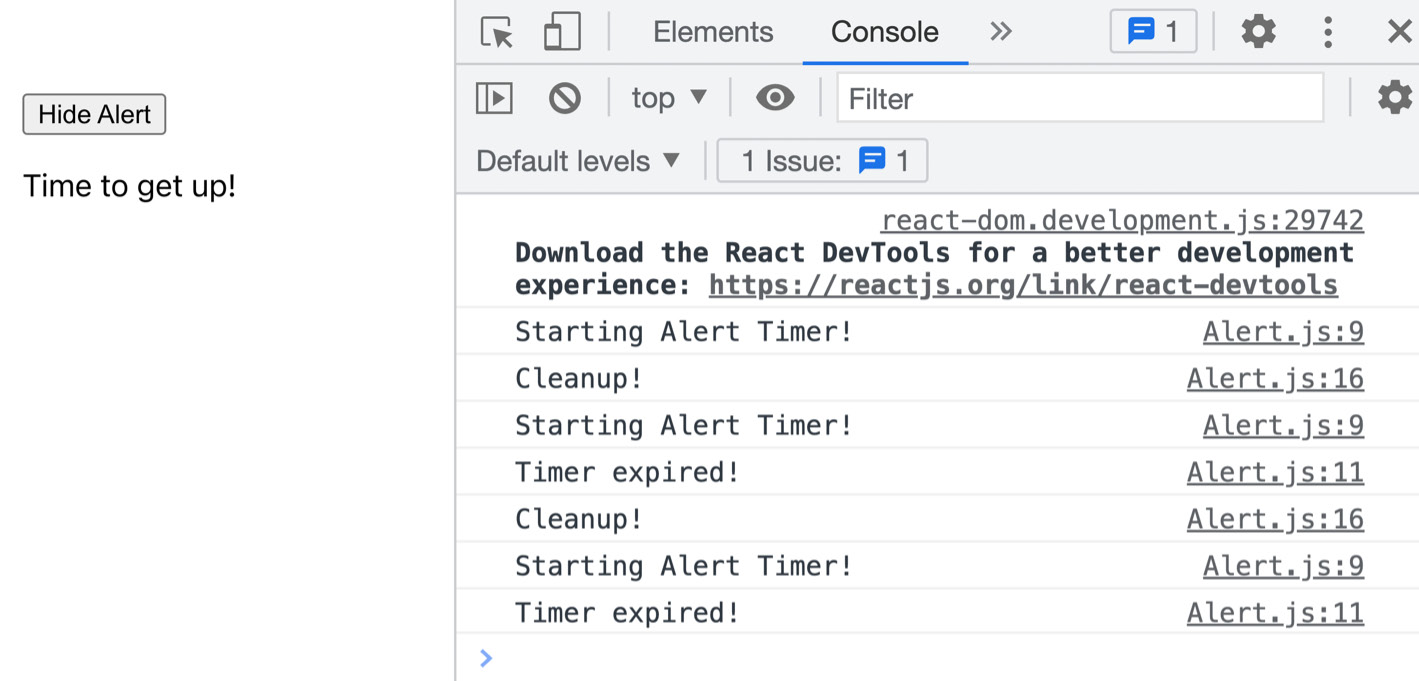Switch to the Elements tab

713,31
